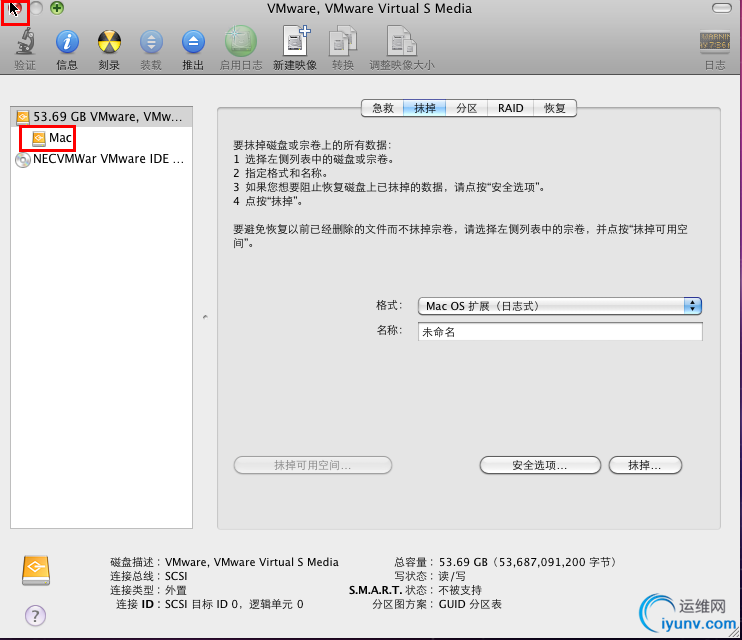Click the toolbar toggle pill button in title bar
The image size is (742, 640).
[x=722, y=8]
